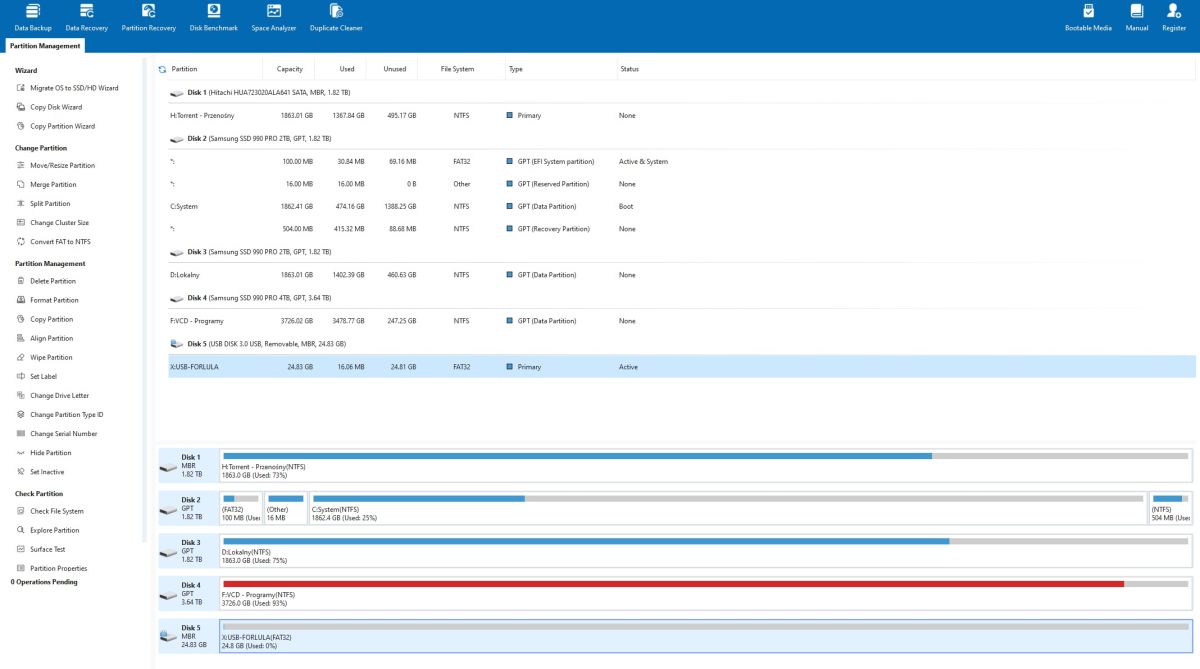The image size is (1200, 669).
Task: Launch the Duplicate Cleaner tool
Action: 336,17
